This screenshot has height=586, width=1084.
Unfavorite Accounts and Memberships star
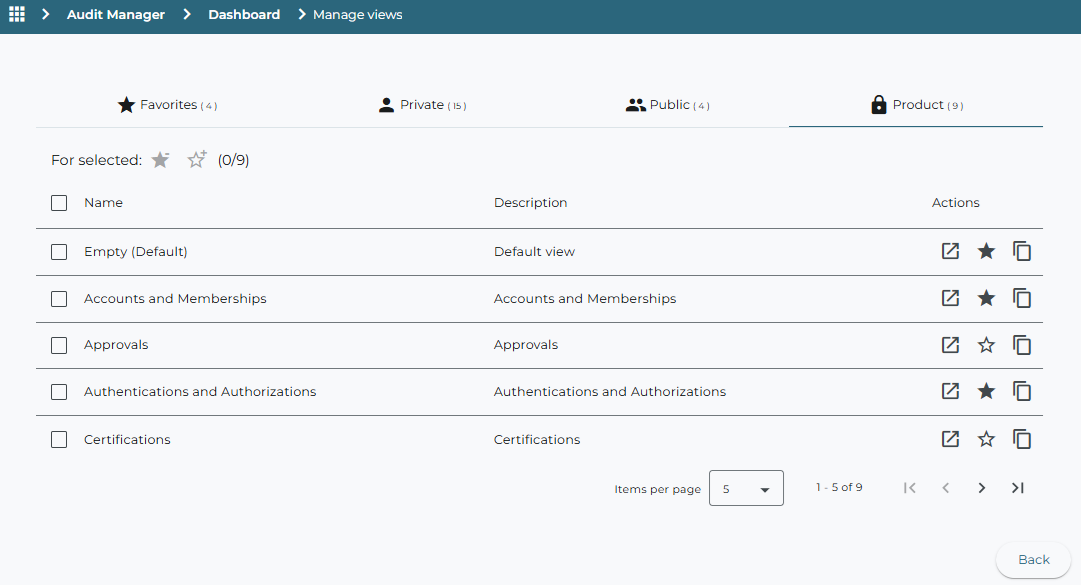pos(987,298)
